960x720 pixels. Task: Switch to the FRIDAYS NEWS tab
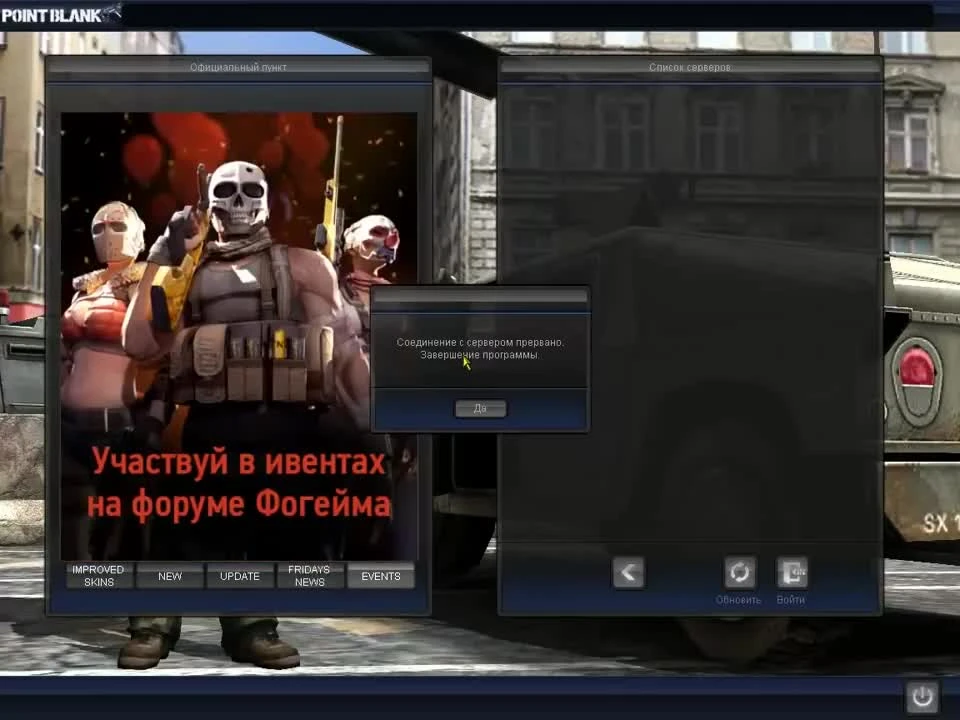[309, 576]
